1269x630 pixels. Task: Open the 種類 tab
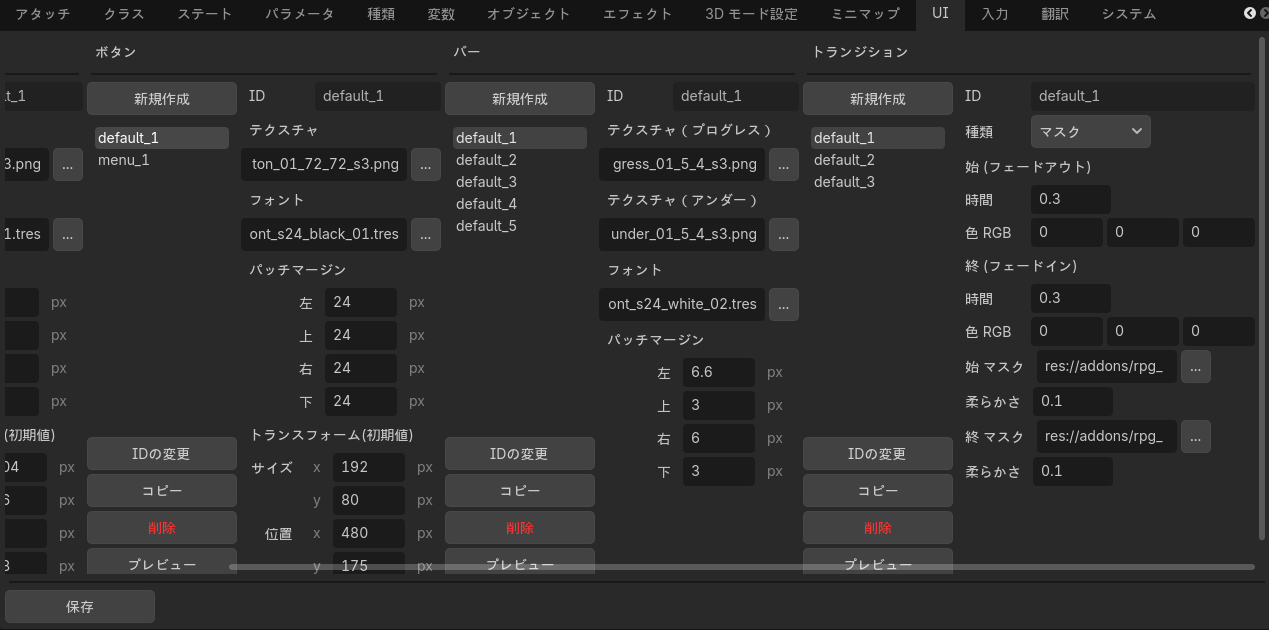tap(381, 14)
